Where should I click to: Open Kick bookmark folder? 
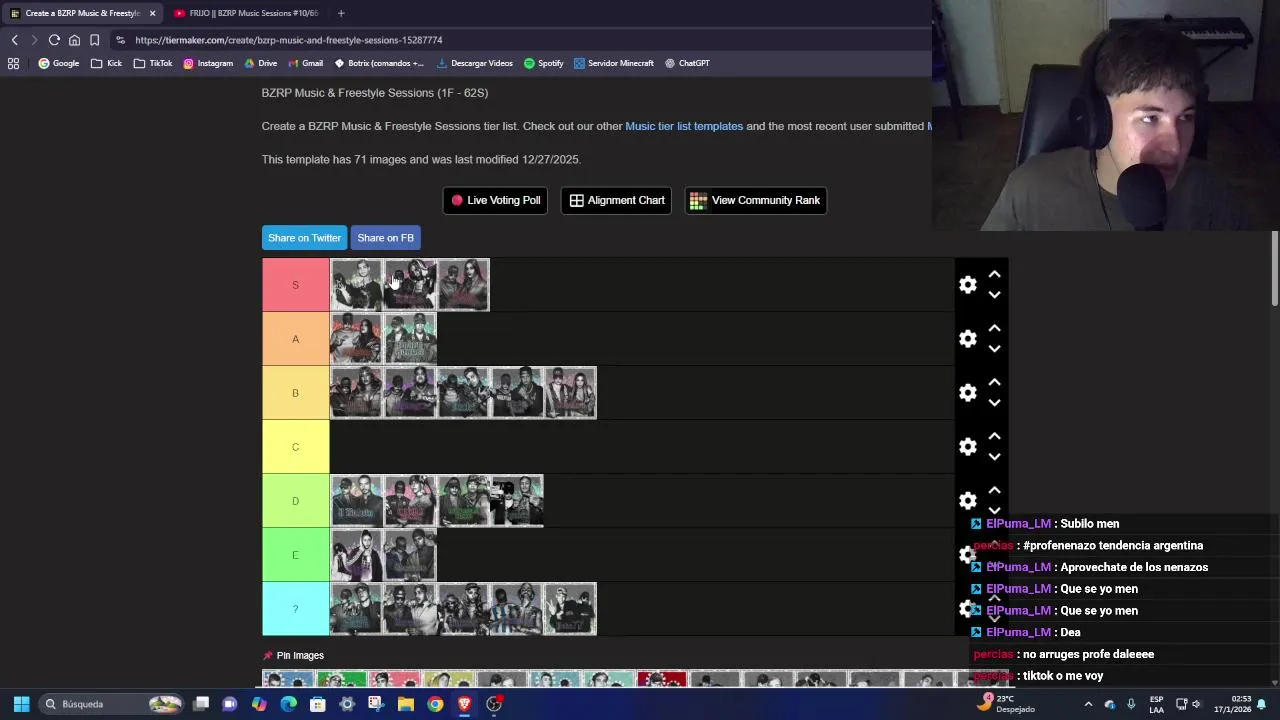click(106, 63)
